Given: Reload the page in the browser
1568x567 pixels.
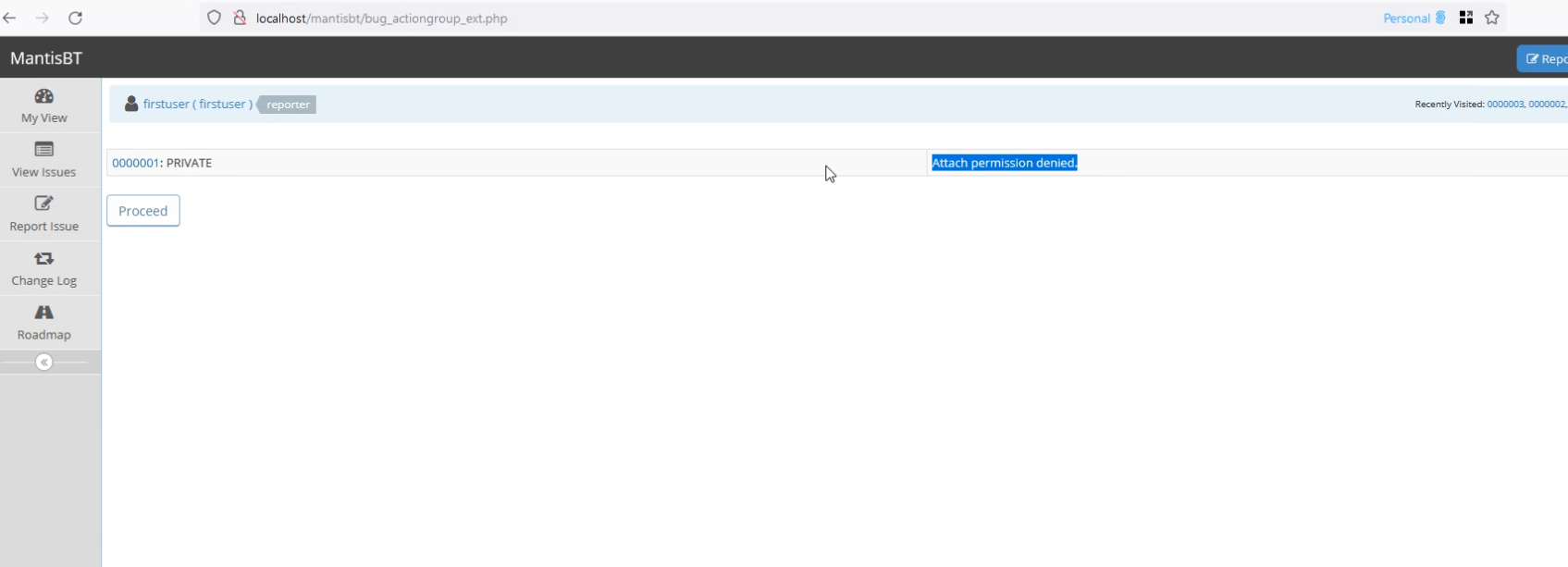Looking at the screenshot, I should (x=76, y=18).
